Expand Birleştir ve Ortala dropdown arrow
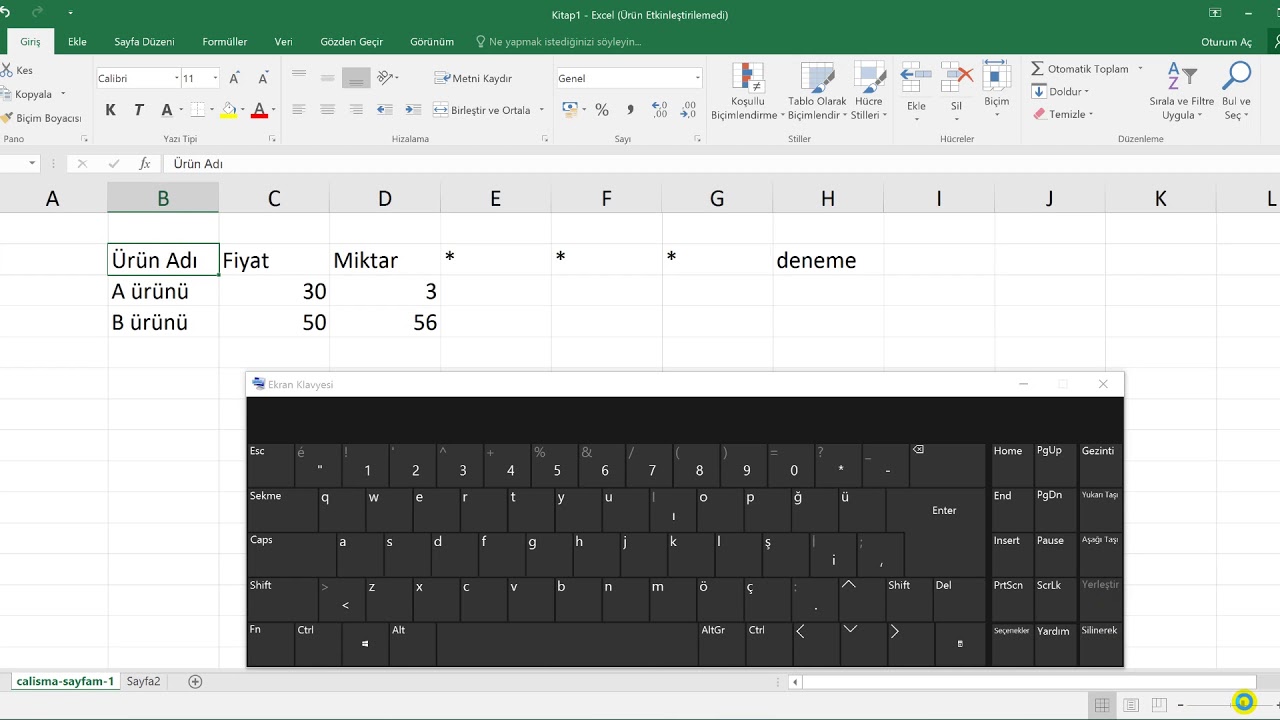Image resolution: width=1280 pixels, height=720 pixels. pos(542,110)
